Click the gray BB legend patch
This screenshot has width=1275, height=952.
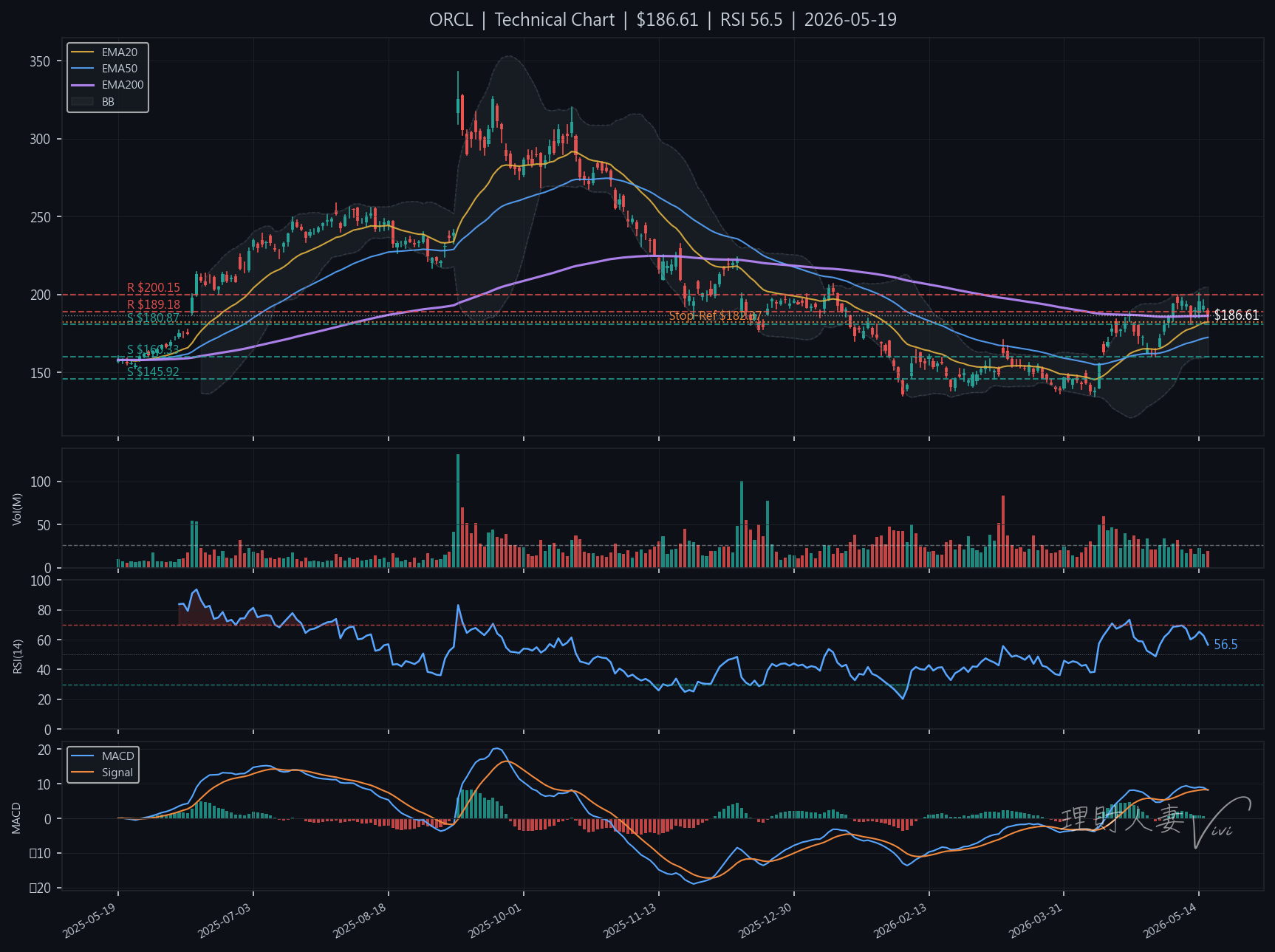[x=83, y=102]
